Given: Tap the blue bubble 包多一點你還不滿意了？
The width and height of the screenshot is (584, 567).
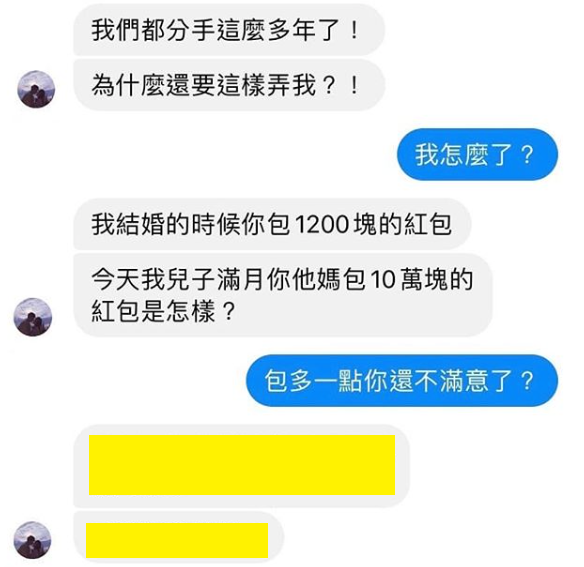Looking at the screenshot, I should 402,380.
